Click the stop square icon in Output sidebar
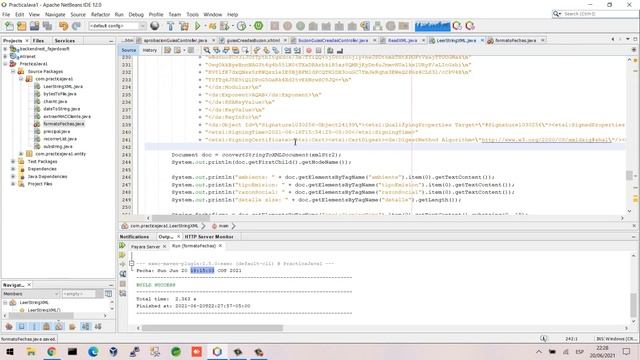This screenshot has width=640, height=360. tap(122, 284)
